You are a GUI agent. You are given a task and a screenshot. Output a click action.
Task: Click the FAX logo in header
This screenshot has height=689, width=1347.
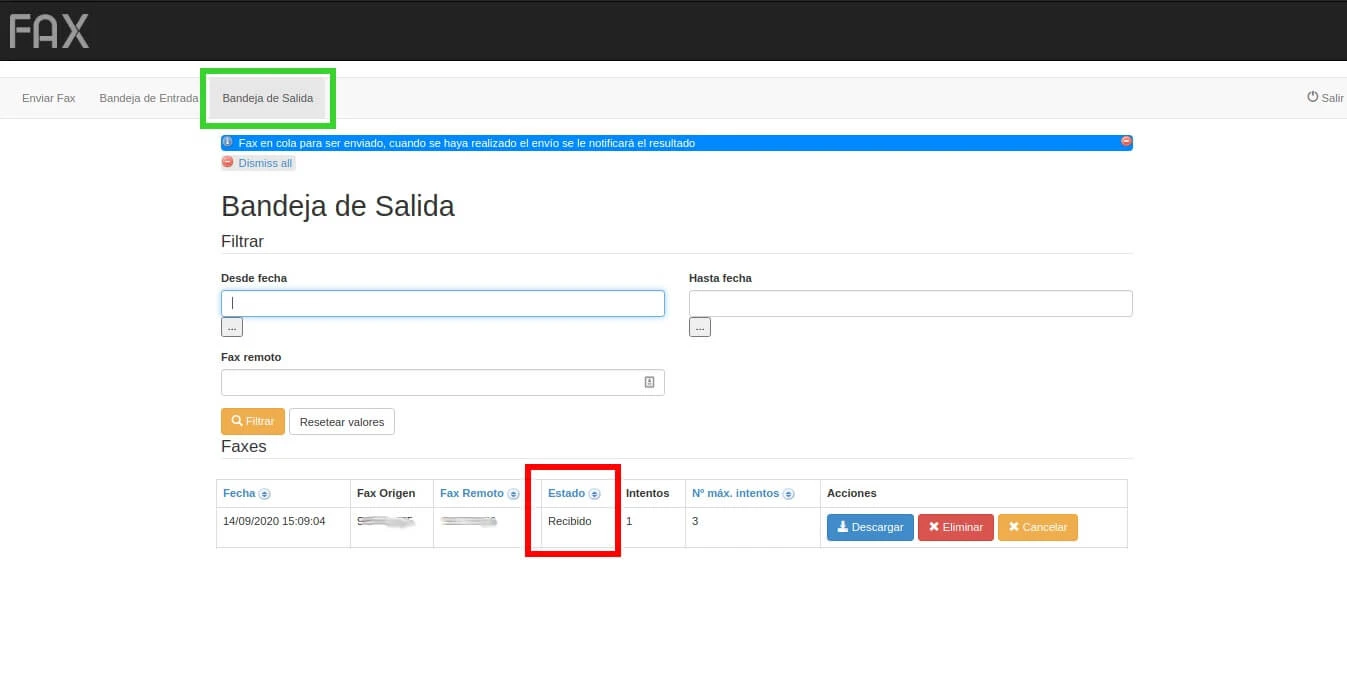(49, 32)
